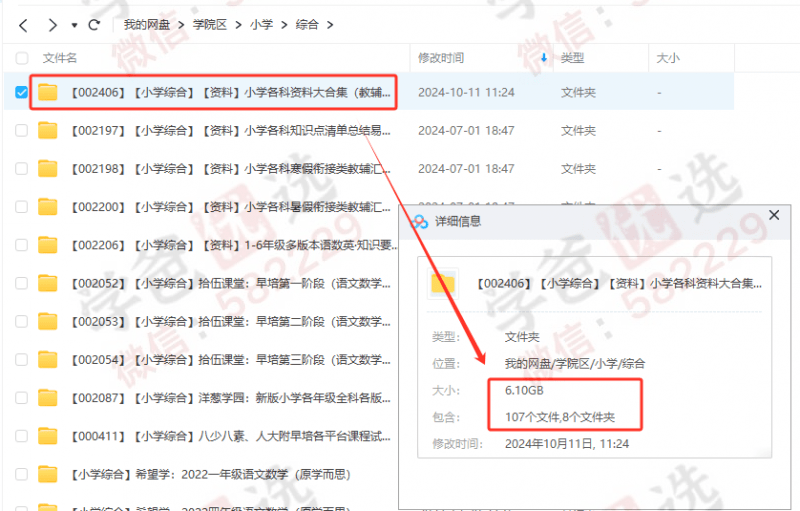Sort by 修改时间 column header
This screenshot has width=800, height=511.
(441, 58)
